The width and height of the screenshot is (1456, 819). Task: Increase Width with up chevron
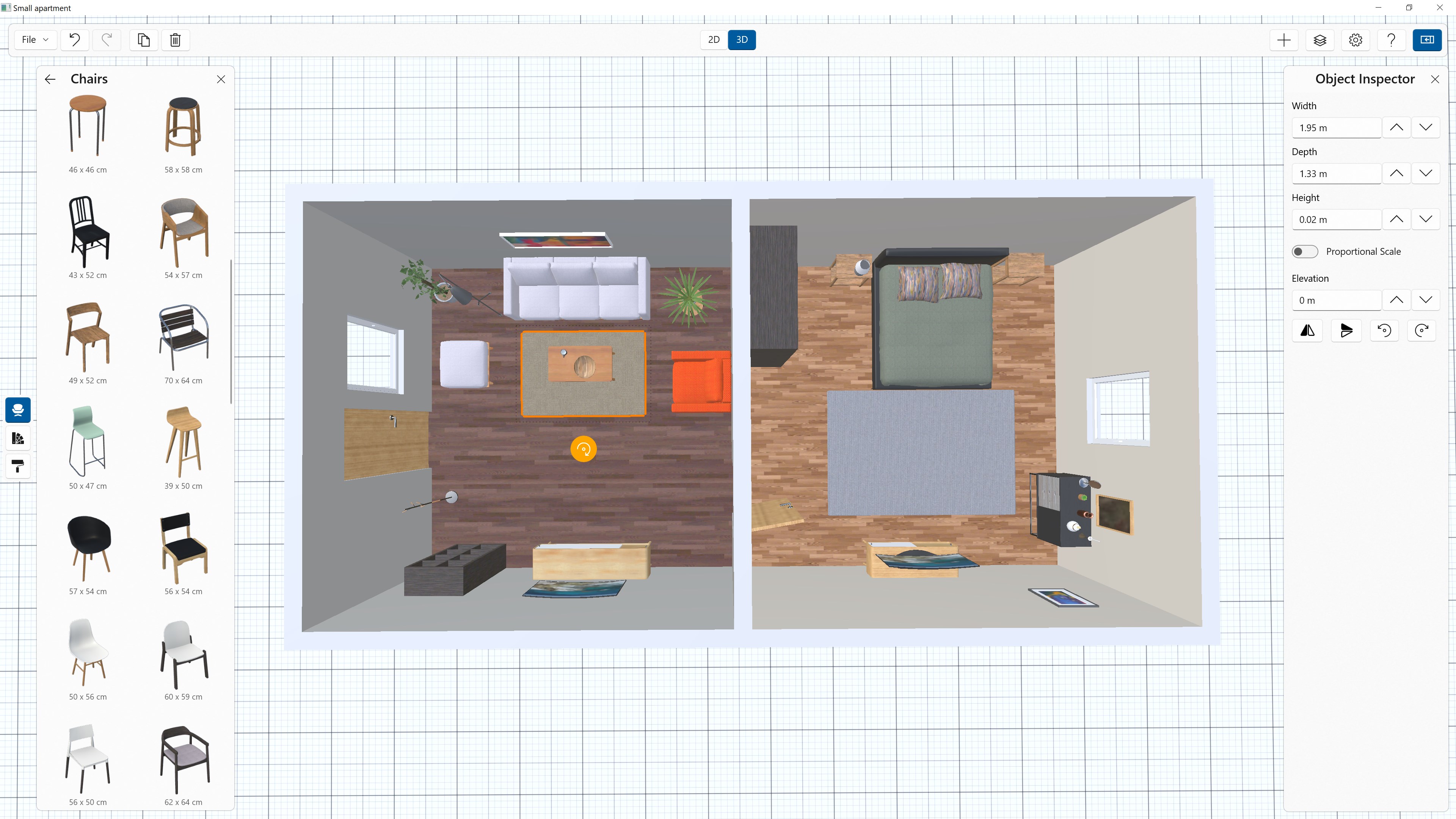[x=1396, y=128]
